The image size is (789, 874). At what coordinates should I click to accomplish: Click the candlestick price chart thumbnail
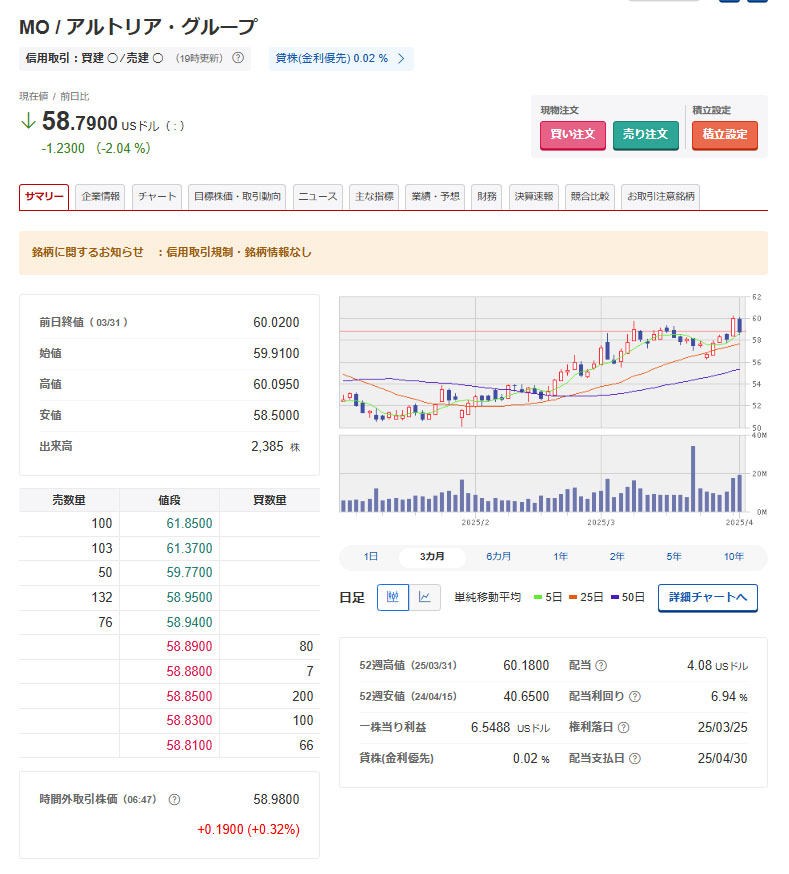tap(540, 362)
